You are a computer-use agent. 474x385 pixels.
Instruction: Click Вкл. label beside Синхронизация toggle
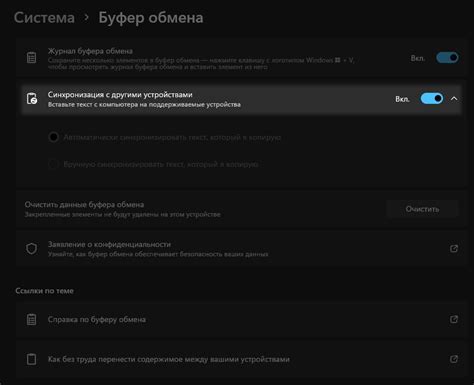pyautogui.click(x=403, y=99)
